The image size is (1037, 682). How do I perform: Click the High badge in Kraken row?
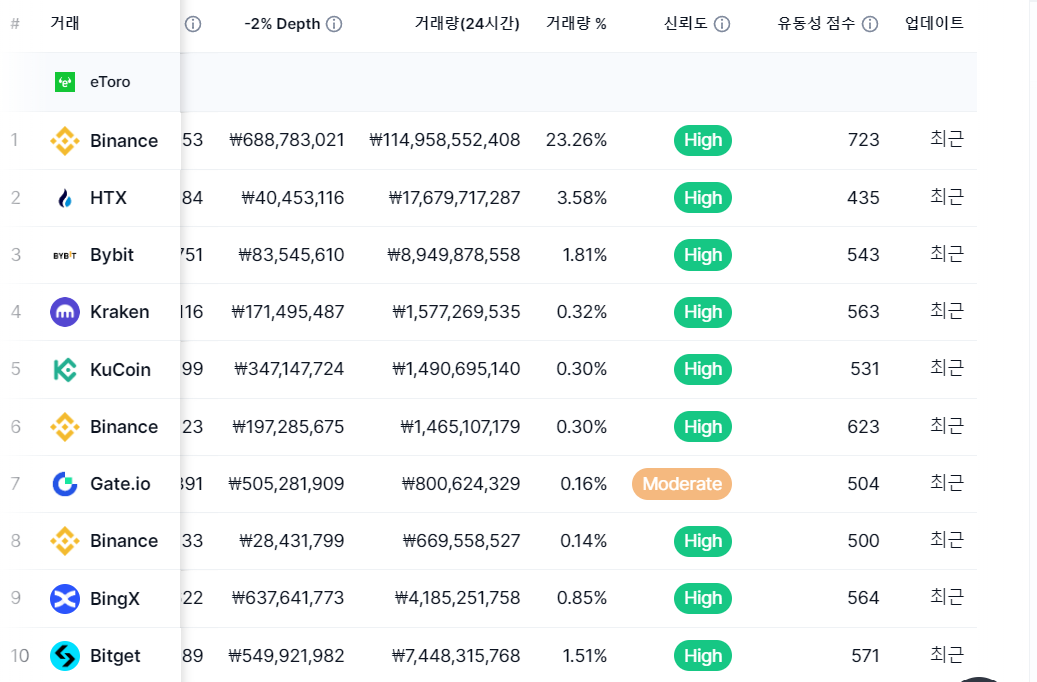pyautogui.click(x=702, y=312)
